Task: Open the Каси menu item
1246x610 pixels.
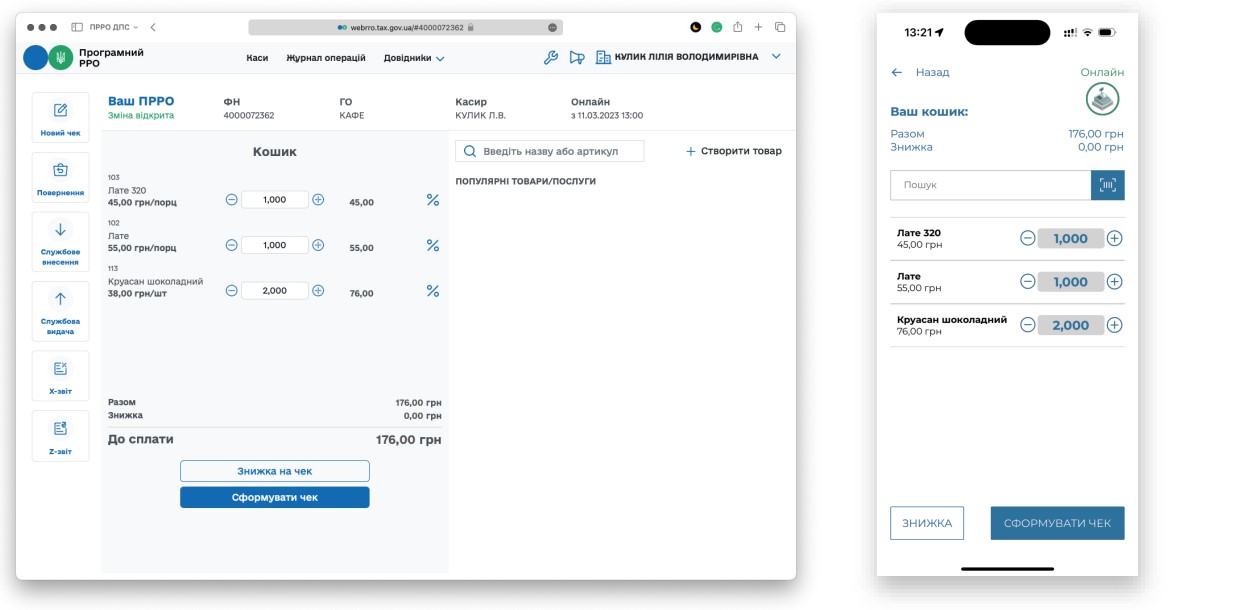Action: pos(257,58)
